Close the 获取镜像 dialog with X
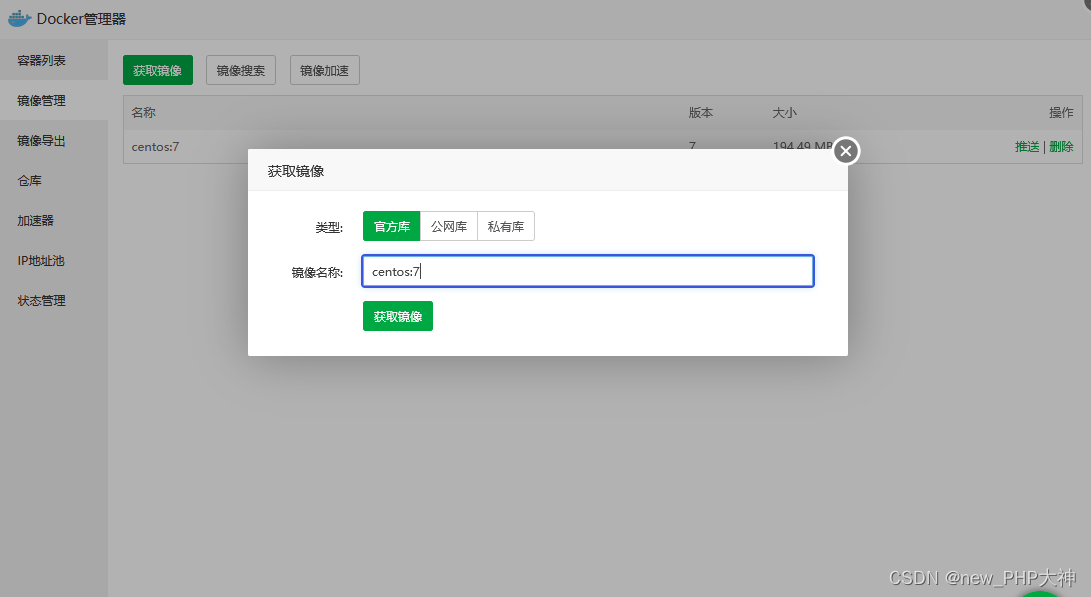Screen dimensions: 1091x597 846,151
